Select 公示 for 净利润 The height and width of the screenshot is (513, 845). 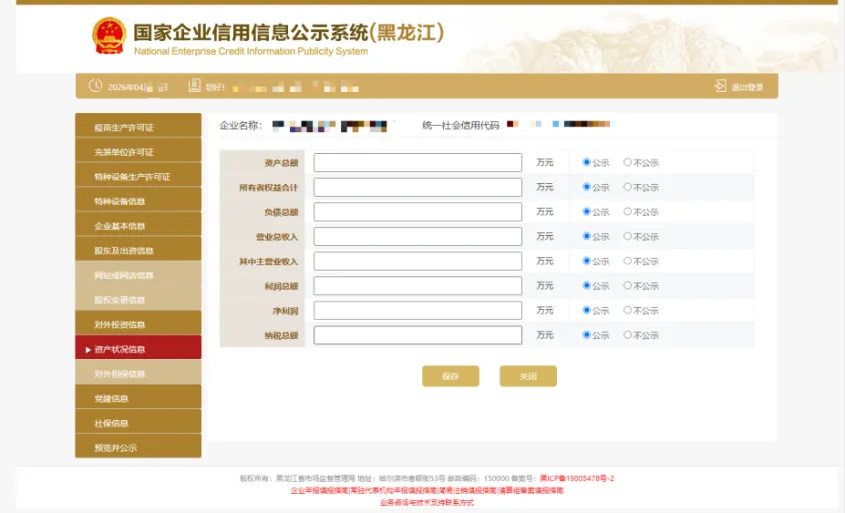pos(586,310)
